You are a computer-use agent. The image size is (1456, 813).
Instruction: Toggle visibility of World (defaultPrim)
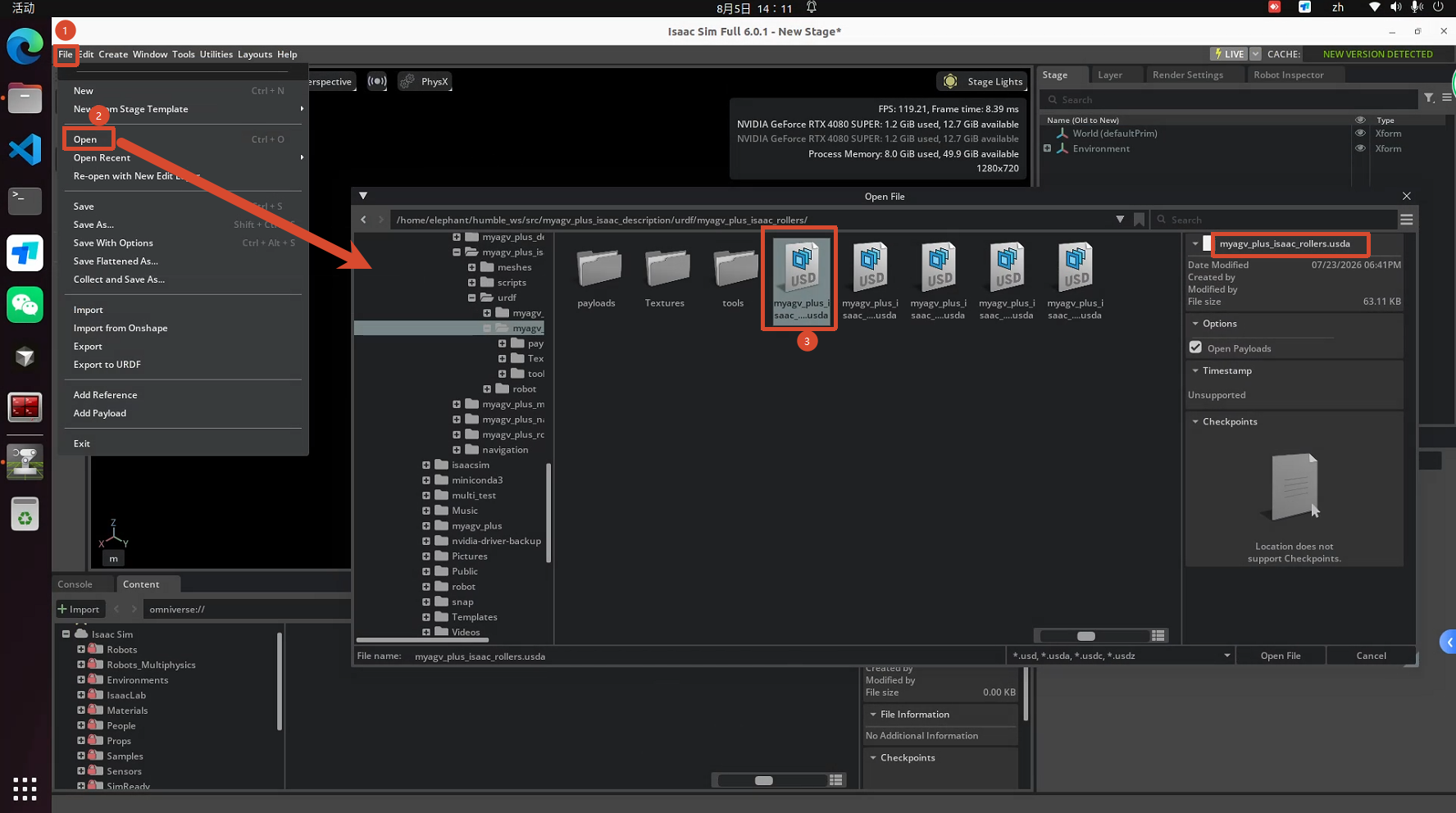click(1360, 133)
